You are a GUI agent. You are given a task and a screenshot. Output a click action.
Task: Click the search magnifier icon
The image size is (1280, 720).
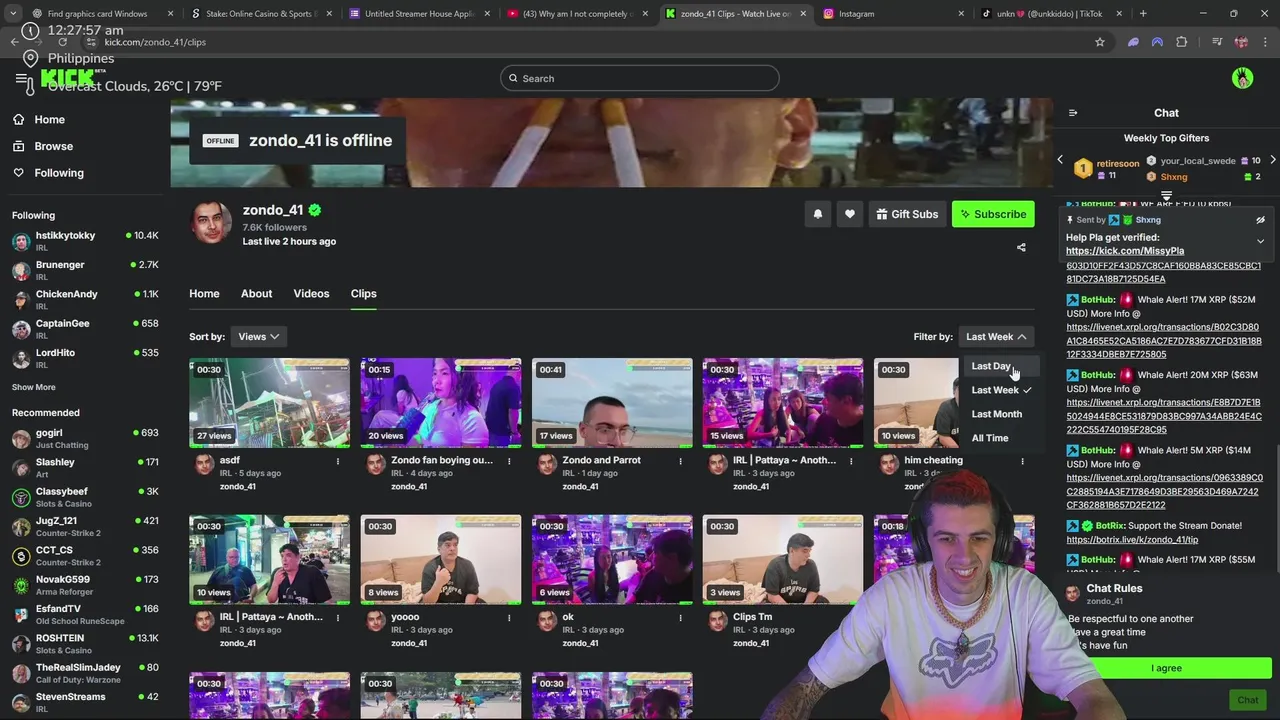(513, 78)
